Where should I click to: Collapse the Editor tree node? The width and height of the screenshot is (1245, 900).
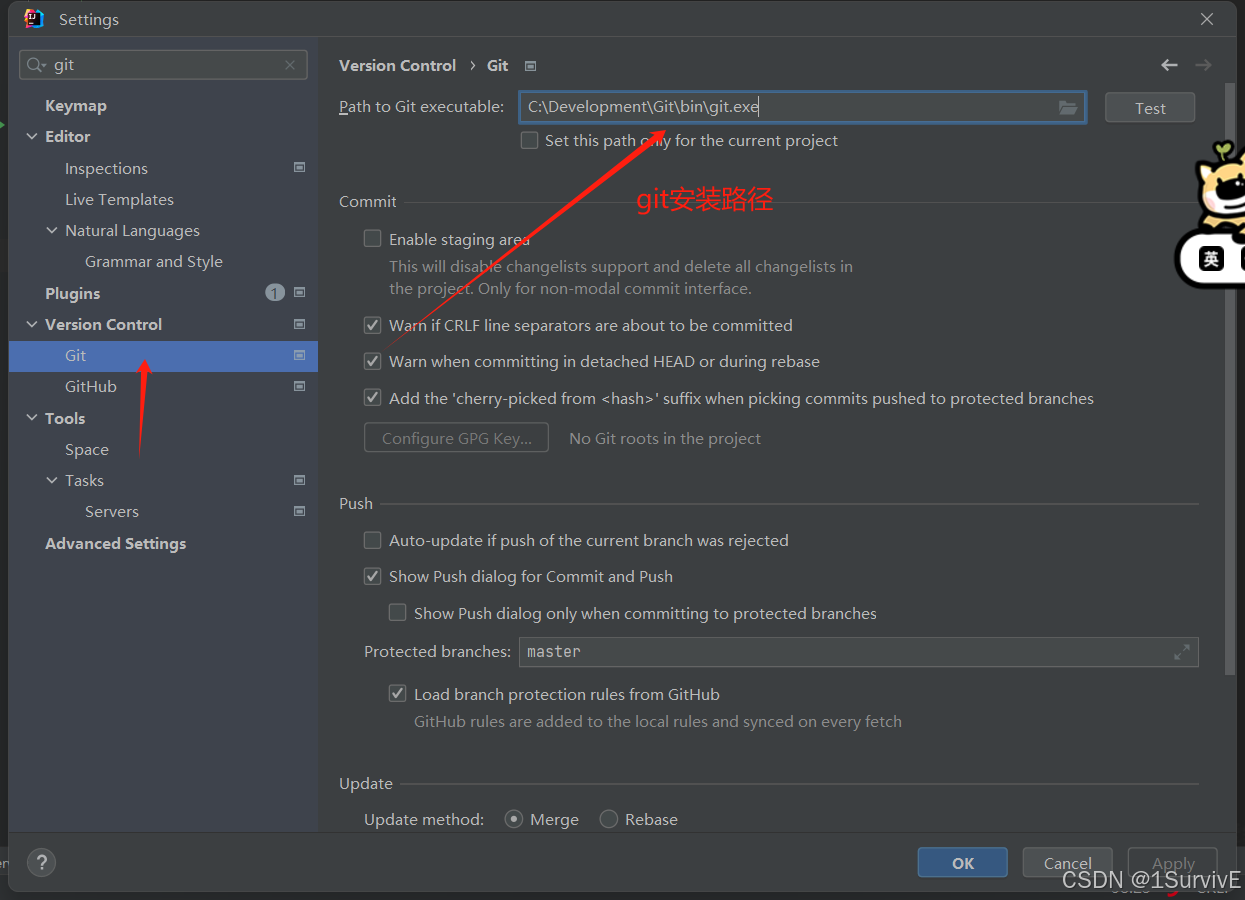tap(32, 136)
